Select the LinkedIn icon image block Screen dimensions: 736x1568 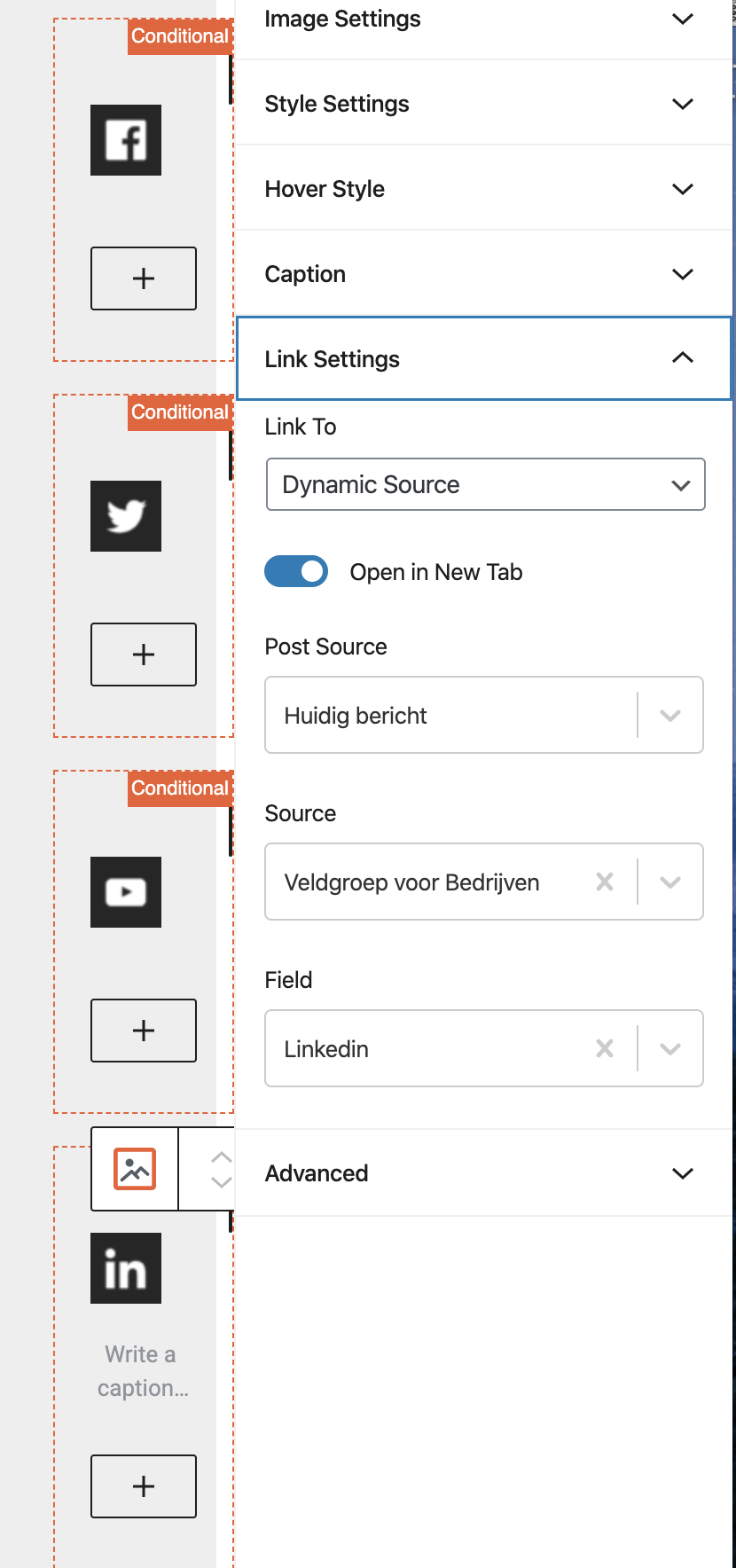[126, 1268]
